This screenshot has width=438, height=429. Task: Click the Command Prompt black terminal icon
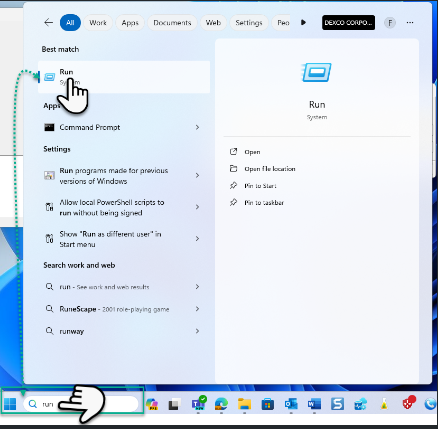click(x=49, y=127)
